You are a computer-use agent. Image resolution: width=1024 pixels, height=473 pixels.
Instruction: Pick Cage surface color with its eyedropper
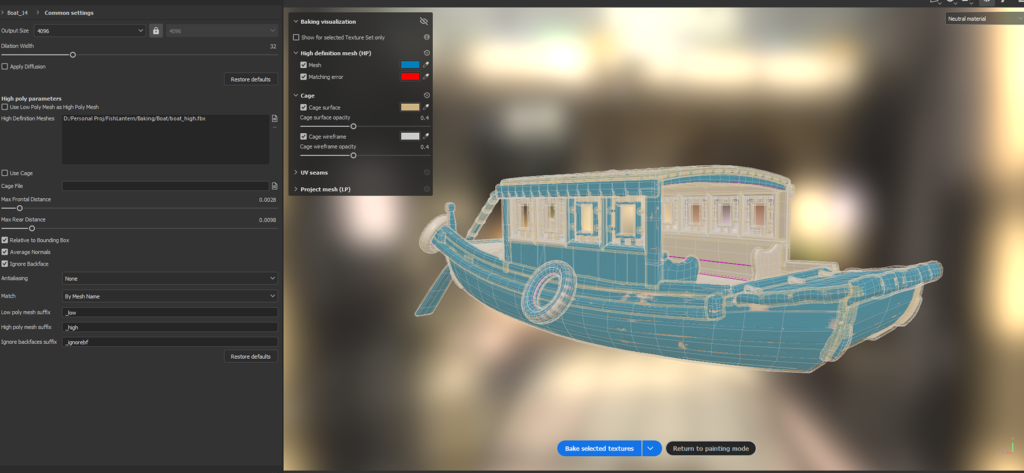click(x=426, y=107)
